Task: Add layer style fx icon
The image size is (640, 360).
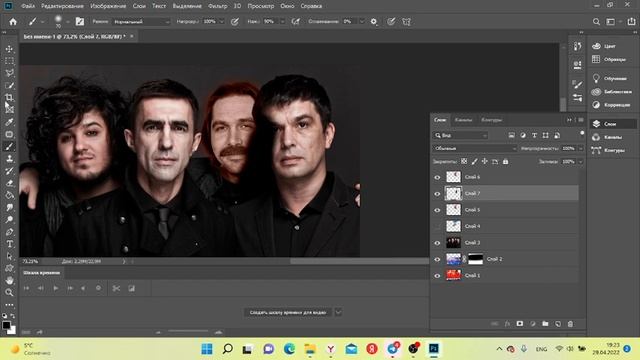Action: tap(507, 324)
